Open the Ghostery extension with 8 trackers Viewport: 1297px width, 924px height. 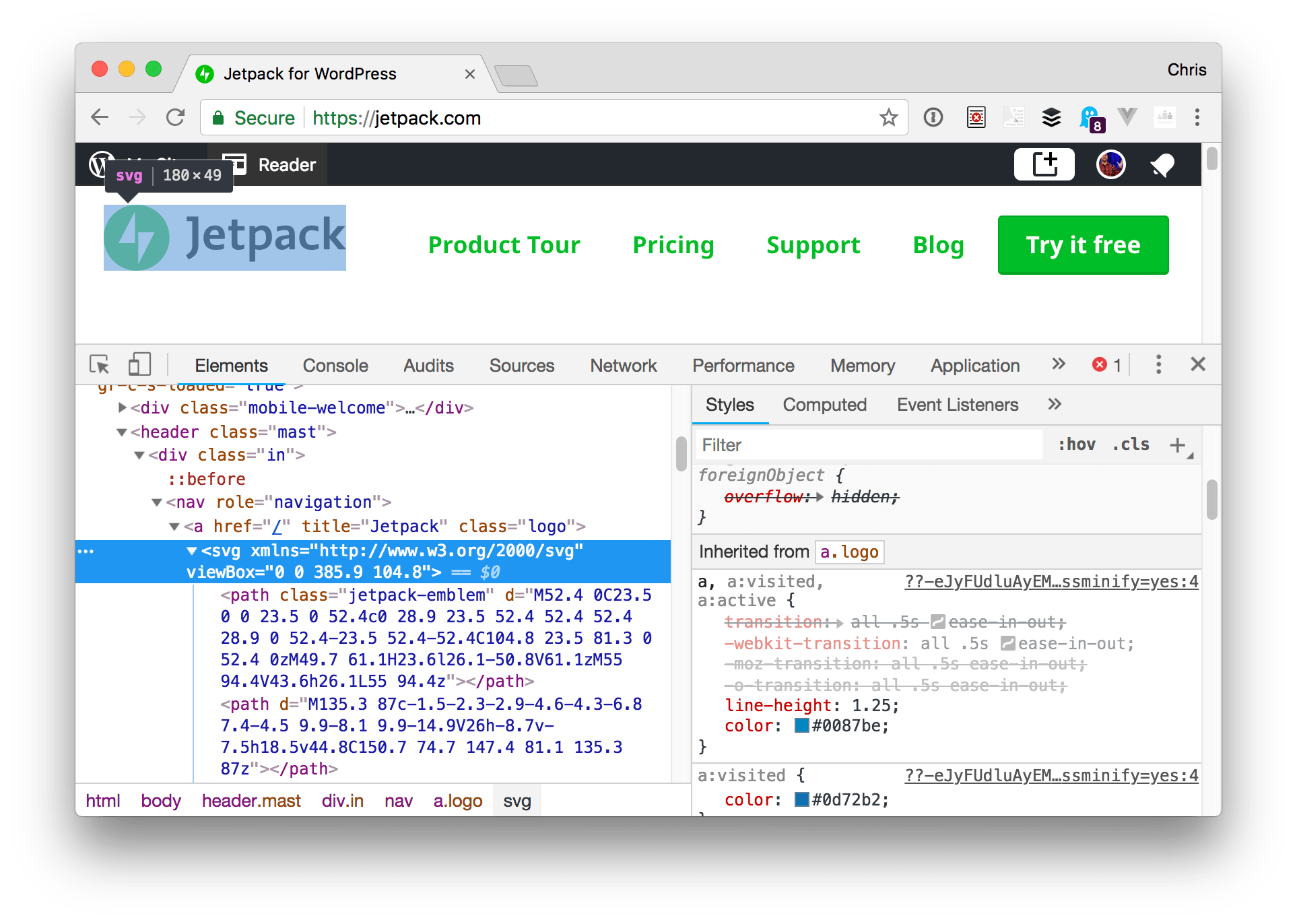[x=1090, y=117]
